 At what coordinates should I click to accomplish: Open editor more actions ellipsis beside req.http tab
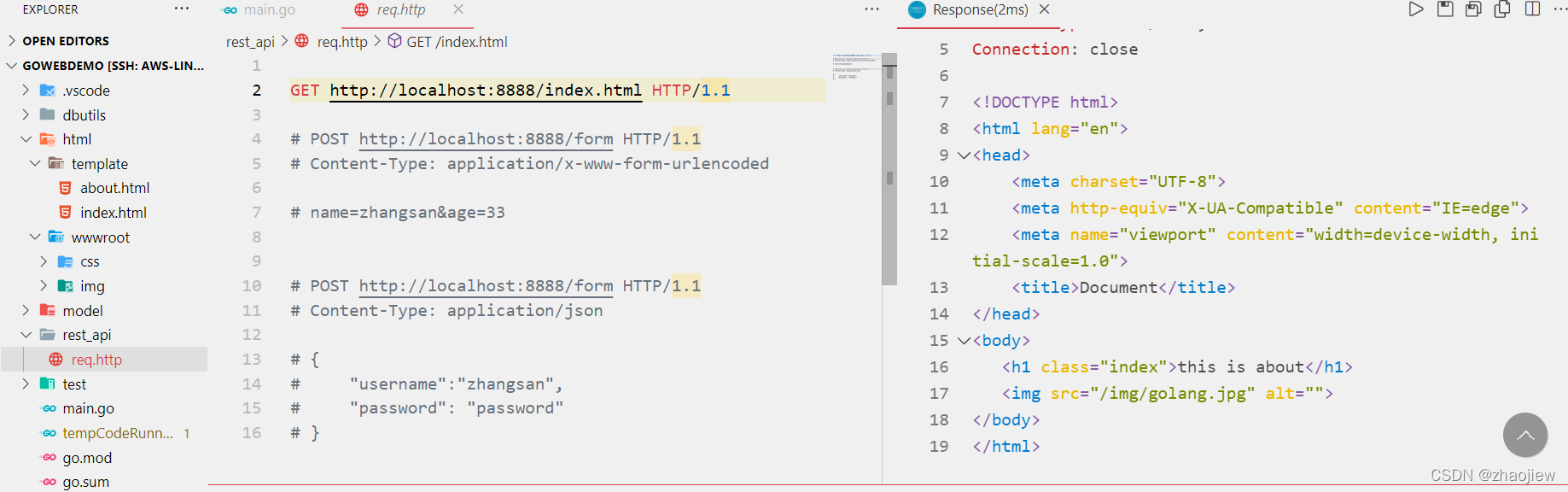(x=871, y=9)
